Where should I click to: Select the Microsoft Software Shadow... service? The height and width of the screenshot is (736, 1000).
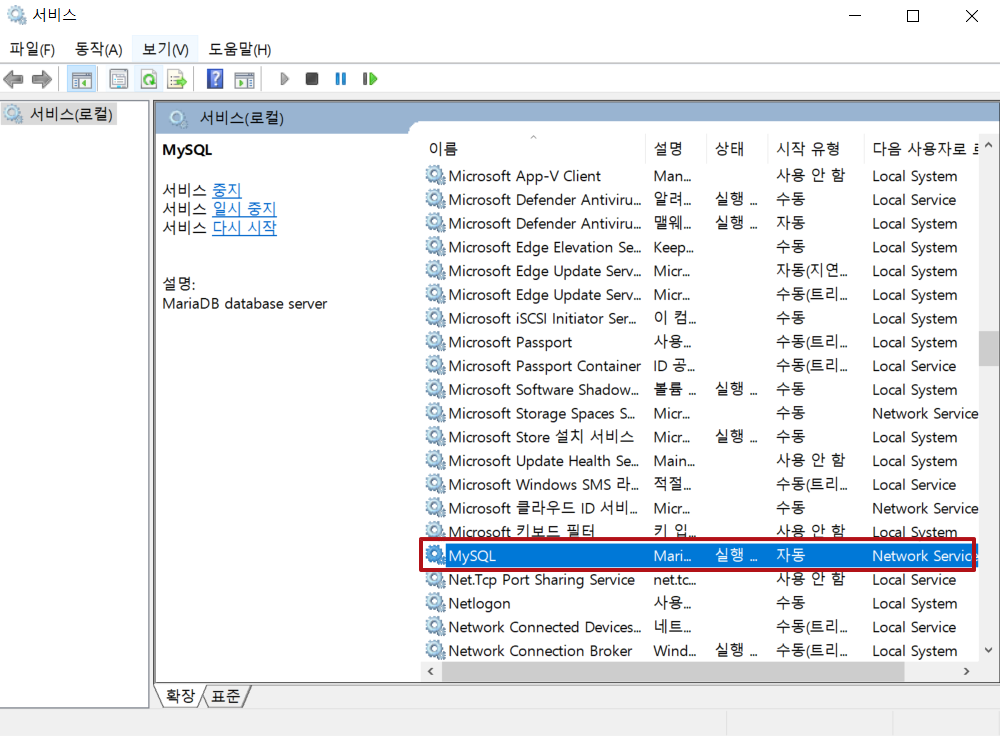698,390
